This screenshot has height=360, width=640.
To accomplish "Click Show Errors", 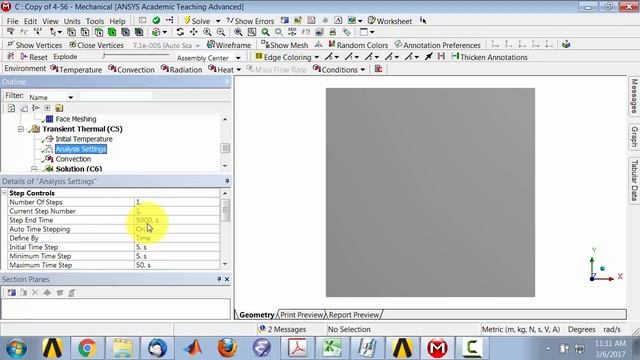I will pyautogui.click(x=250, y=21).
